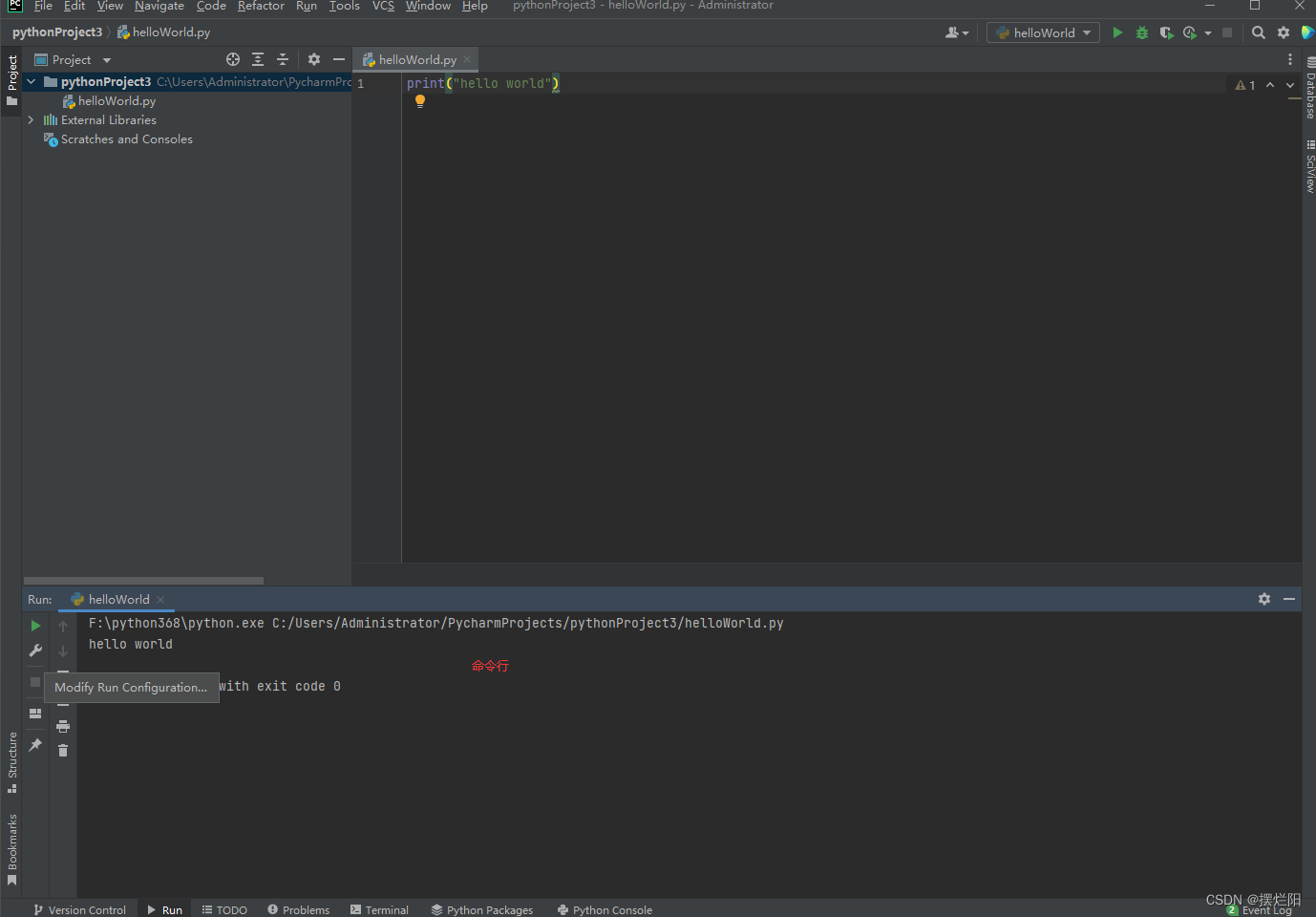This screenshot has height=917, width=1316.
Task: Open the Edit menu
Action: pyautogui.click(x=74, y=6)
